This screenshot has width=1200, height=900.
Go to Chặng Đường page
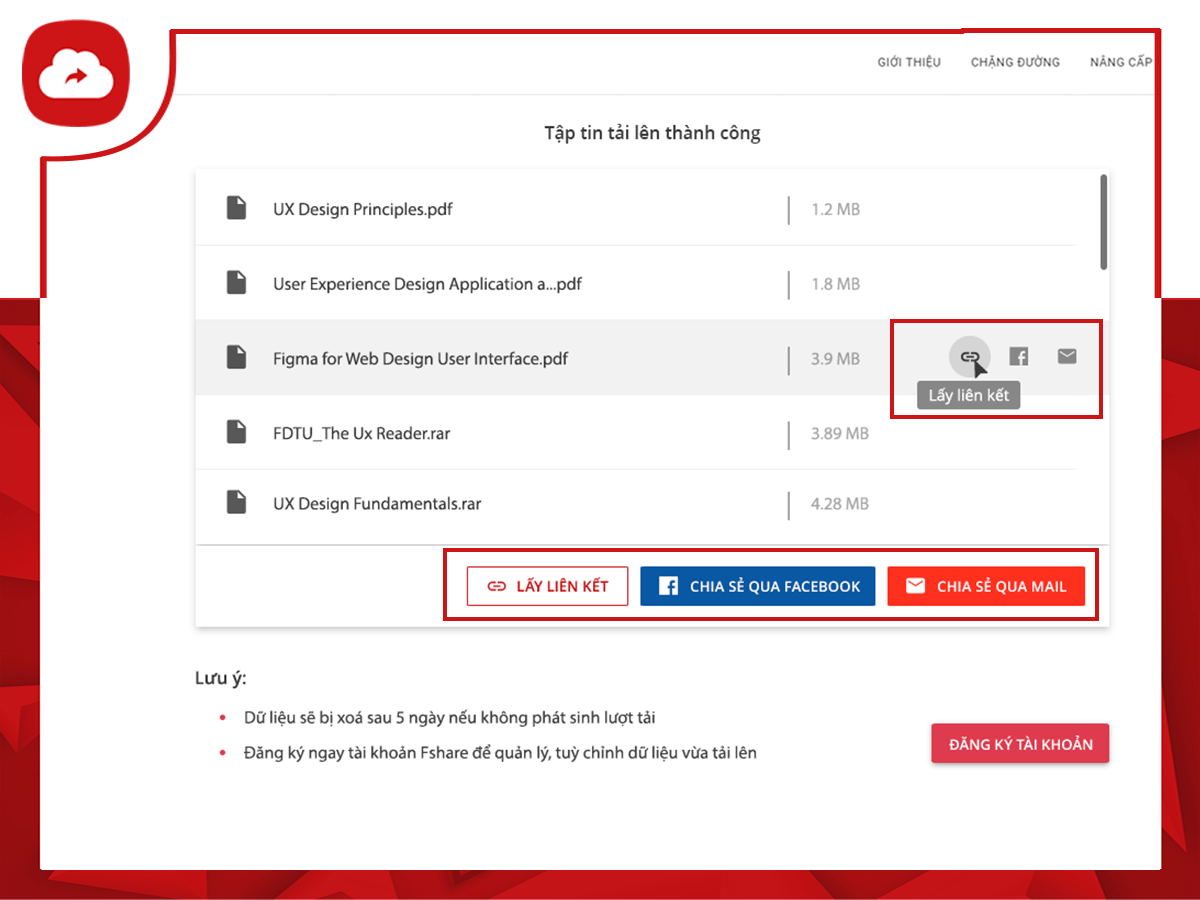(x=1015, y=62)
